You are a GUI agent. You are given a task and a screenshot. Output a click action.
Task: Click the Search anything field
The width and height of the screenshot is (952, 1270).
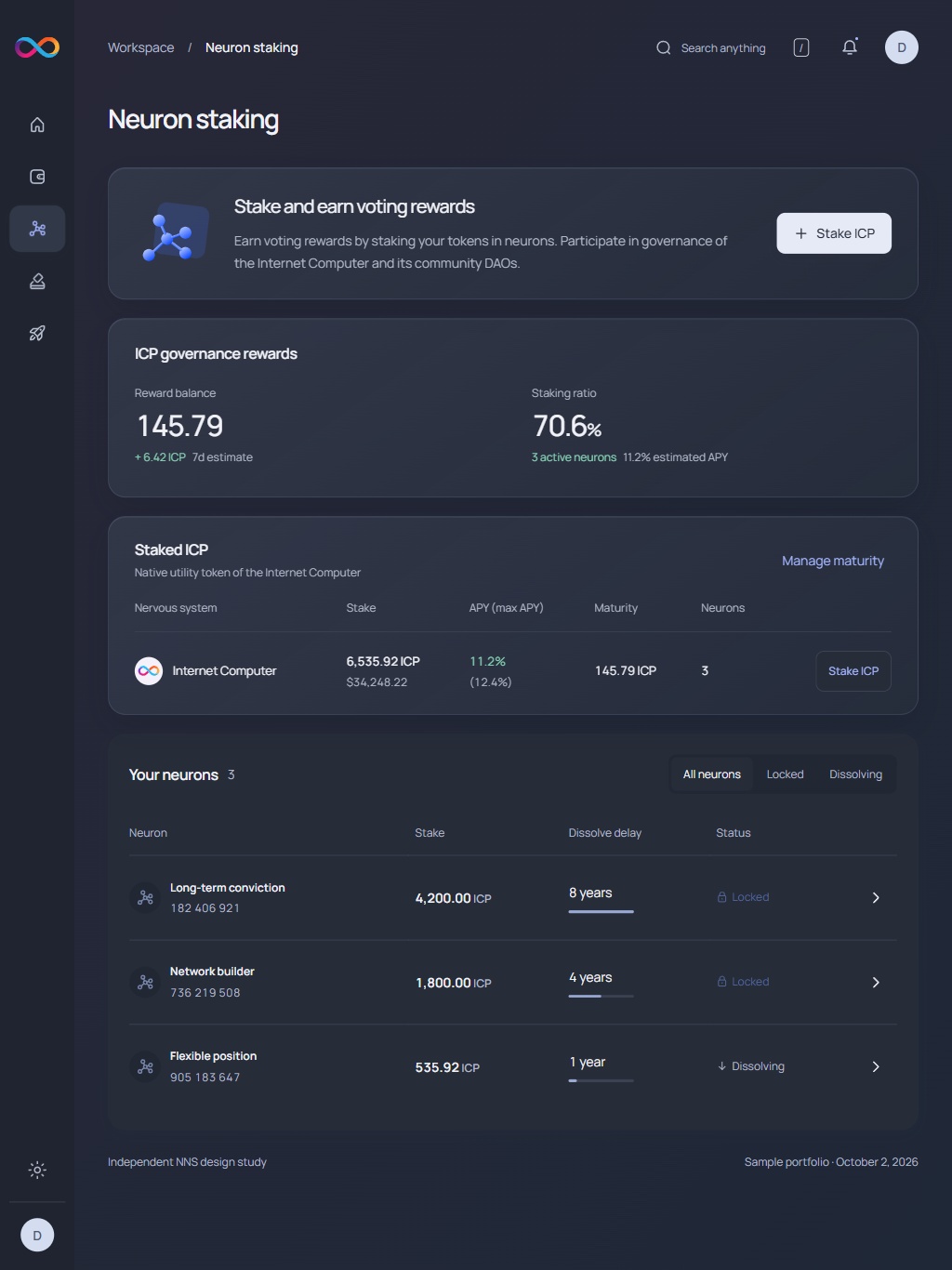tap(711, 47)
